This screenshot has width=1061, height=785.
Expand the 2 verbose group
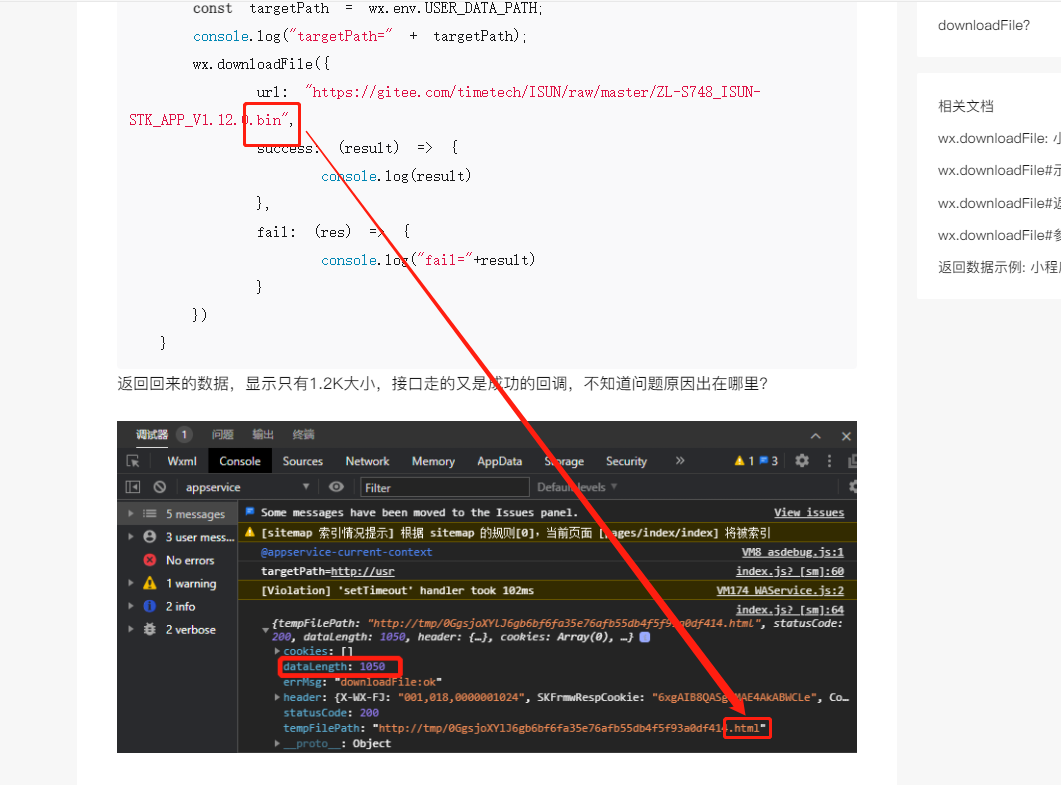point(131,629)
